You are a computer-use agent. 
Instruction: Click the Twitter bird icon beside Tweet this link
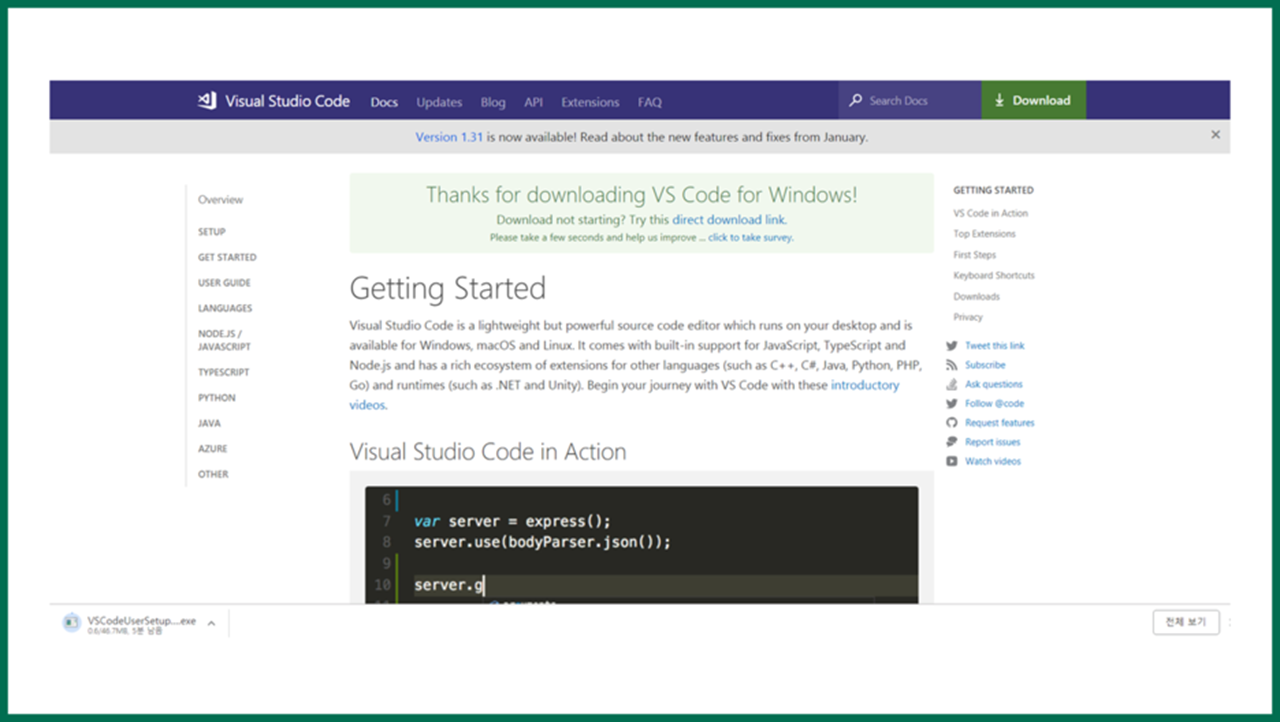pyautogui.click(x=952, y=346)
